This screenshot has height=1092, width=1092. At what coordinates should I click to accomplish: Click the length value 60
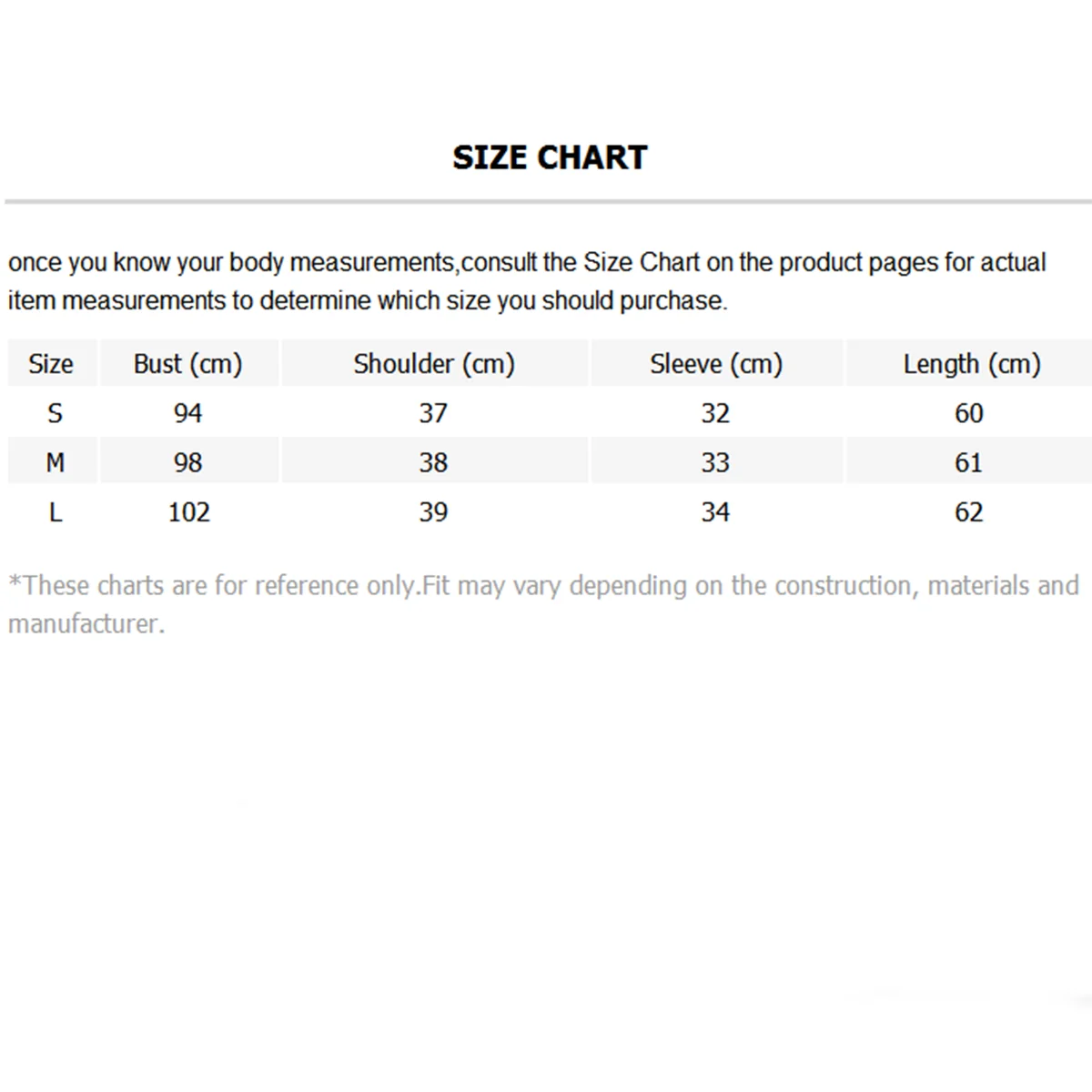(x=969, y=413)
